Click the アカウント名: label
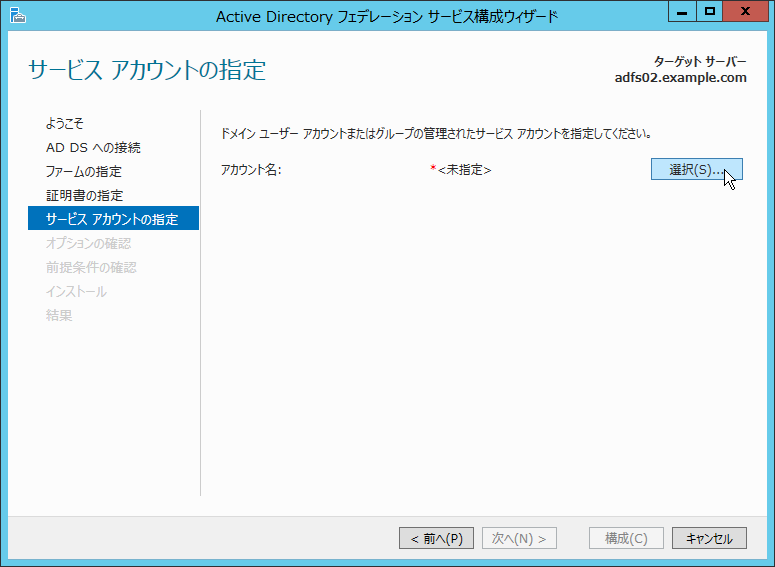 click(251, 170)
